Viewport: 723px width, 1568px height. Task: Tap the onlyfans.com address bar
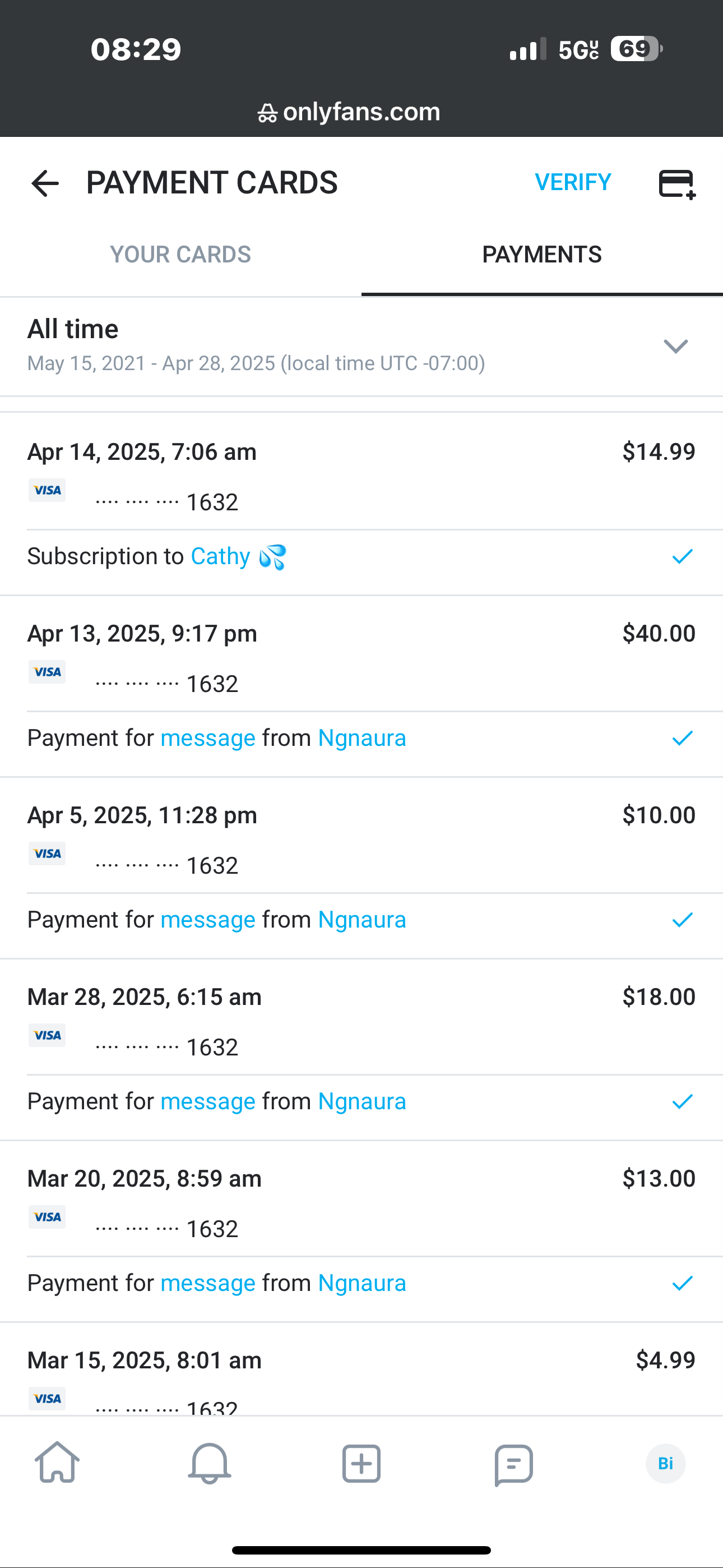[x=361, y=112]
